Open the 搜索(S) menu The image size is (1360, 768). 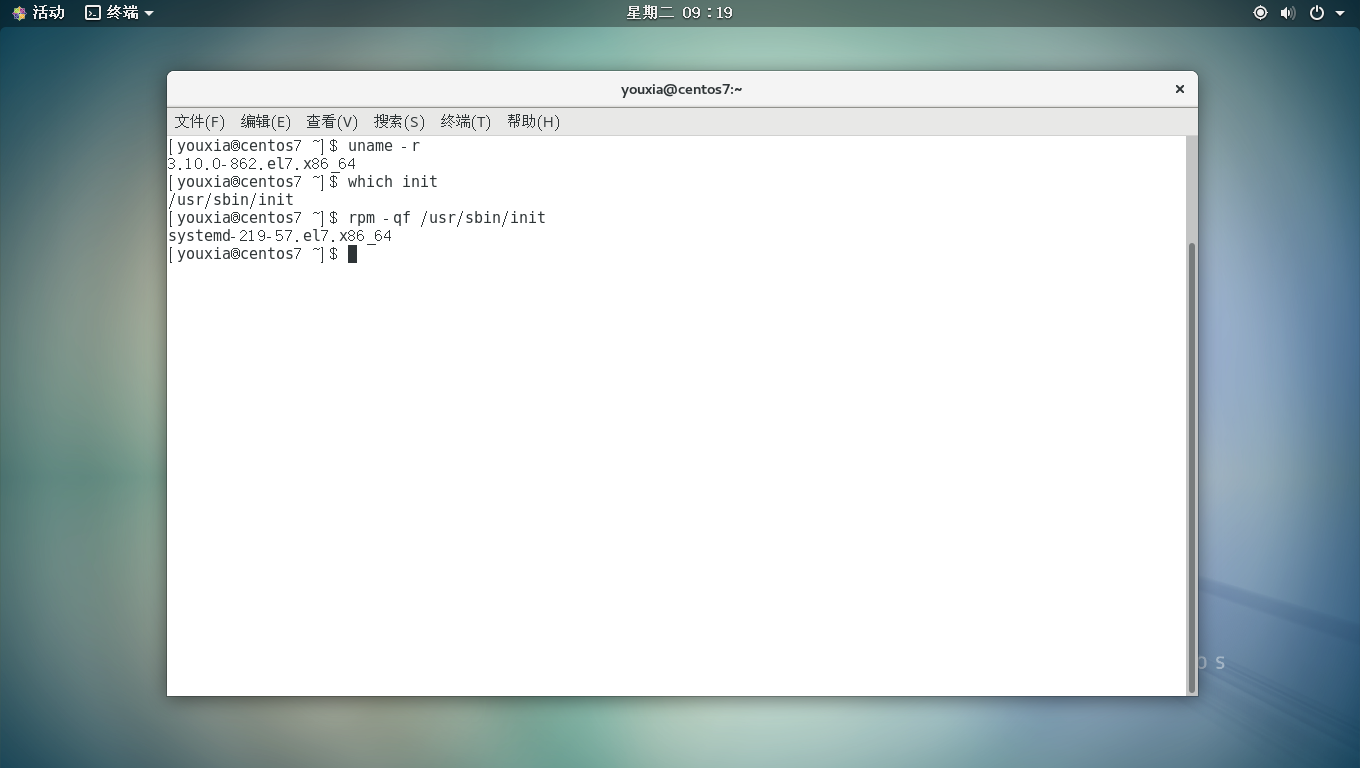coord(399,122)
